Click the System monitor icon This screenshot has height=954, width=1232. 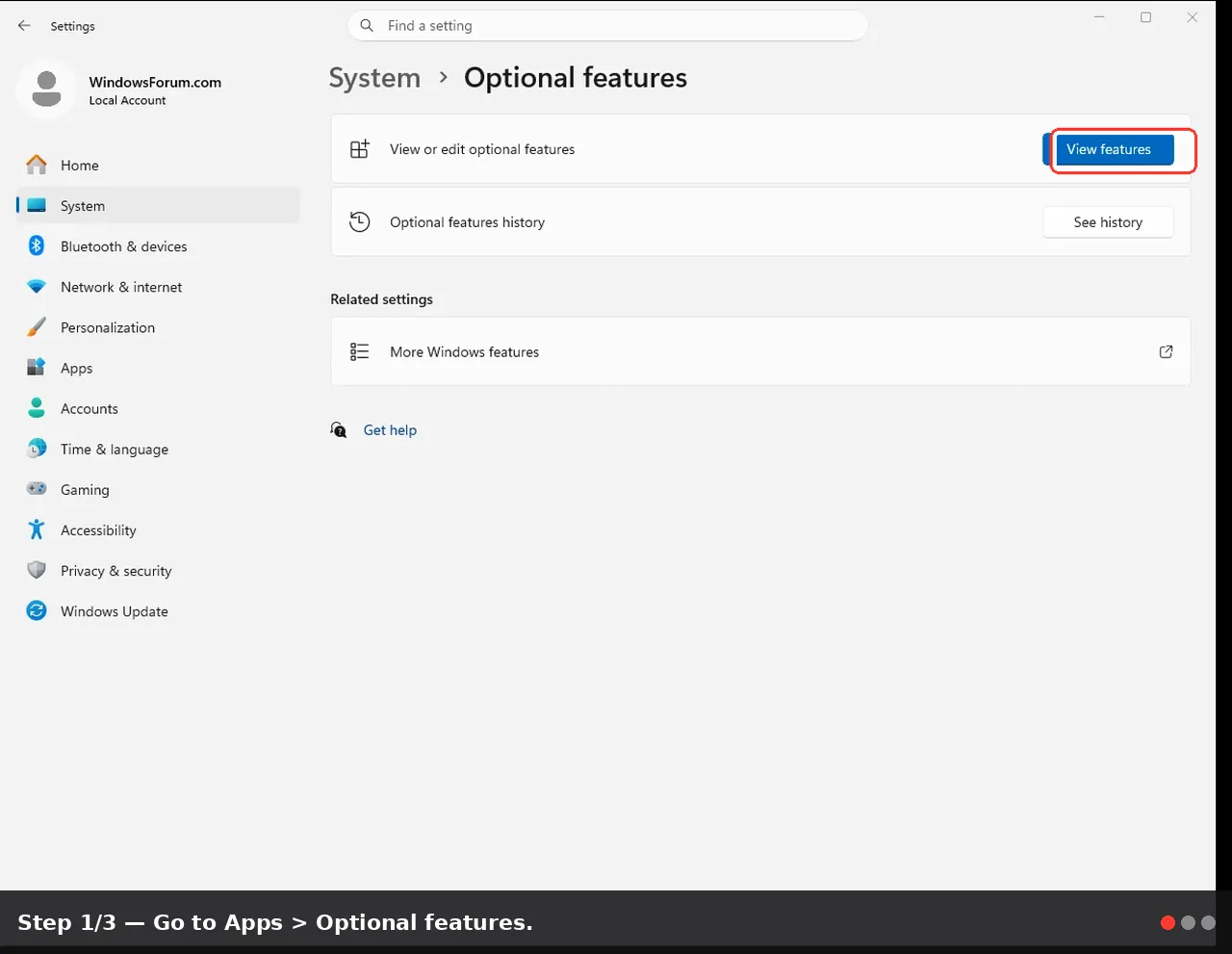tap(37, 206)
